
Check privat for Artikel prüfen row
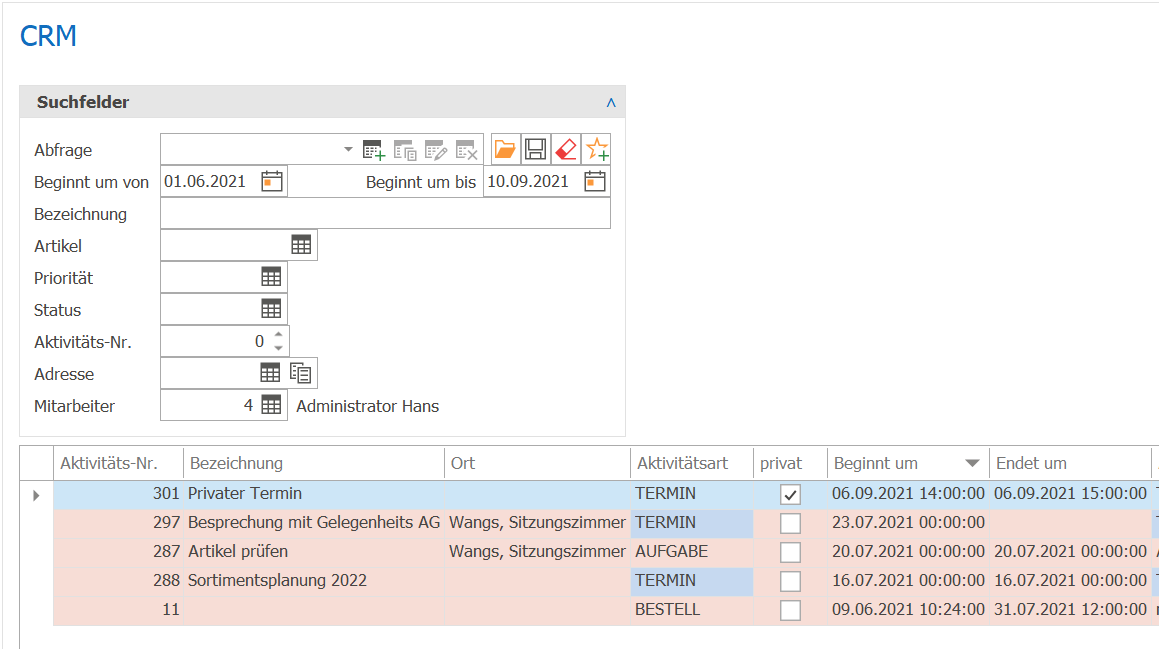(790, 552)
